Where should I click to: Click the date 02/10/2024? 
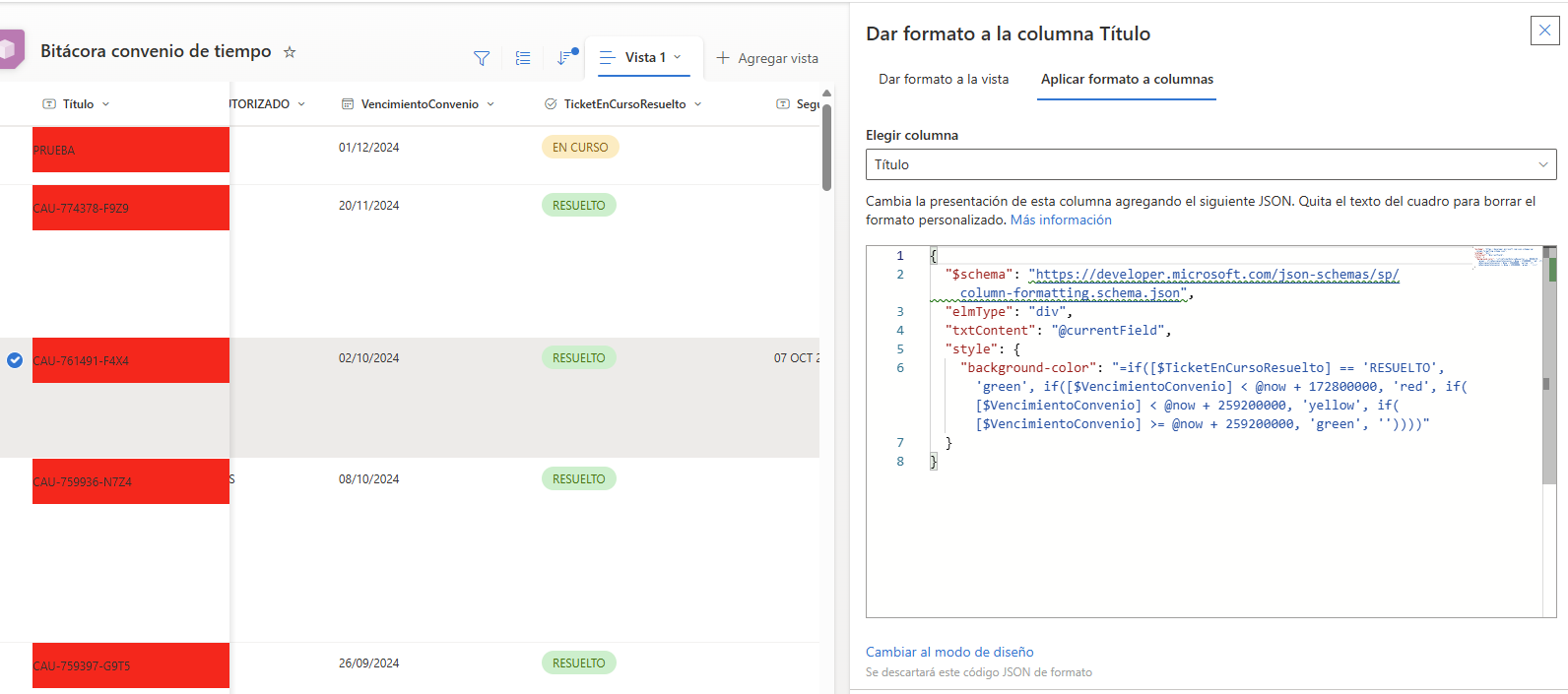(369, 358)
